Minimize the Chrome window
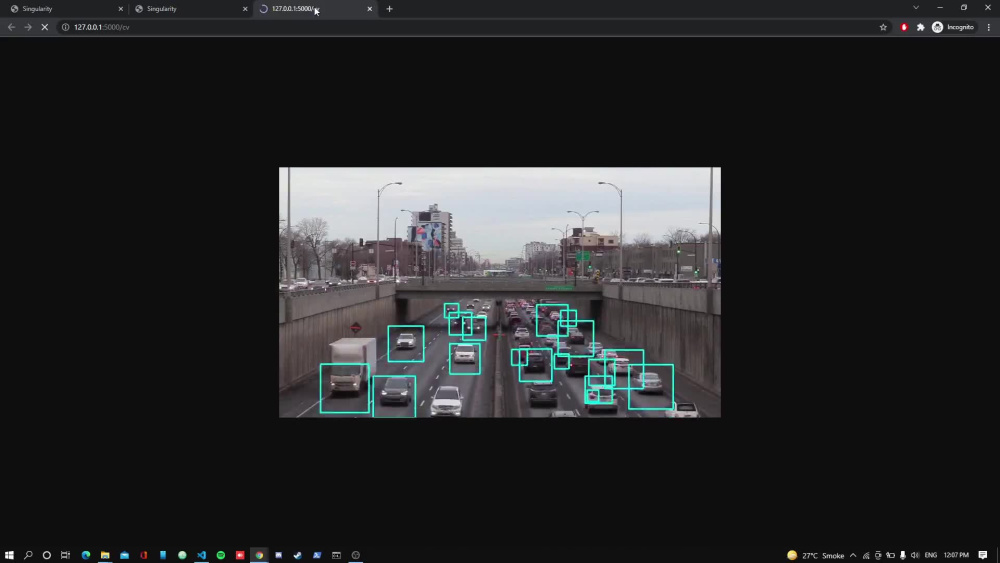This screenshot has height=563, width=1000. (x=940, y=8)
